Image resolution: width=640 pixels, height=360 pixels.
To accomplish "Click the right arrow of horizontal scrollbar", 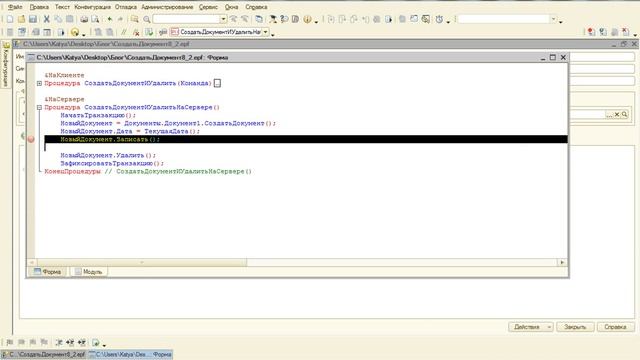I will [562, 262].
